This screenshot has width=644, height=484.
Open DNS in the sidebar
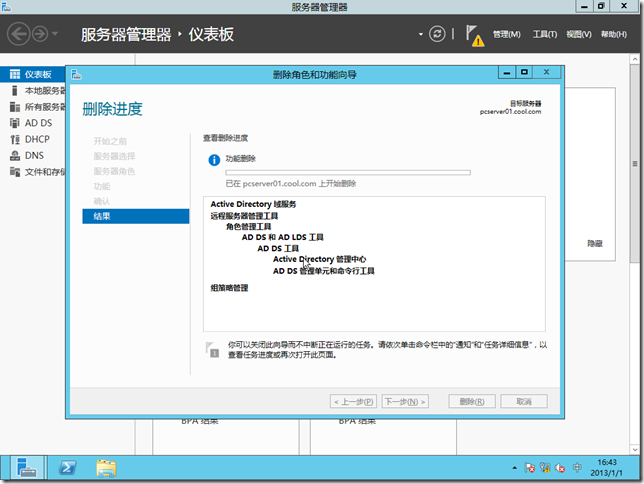33,155
